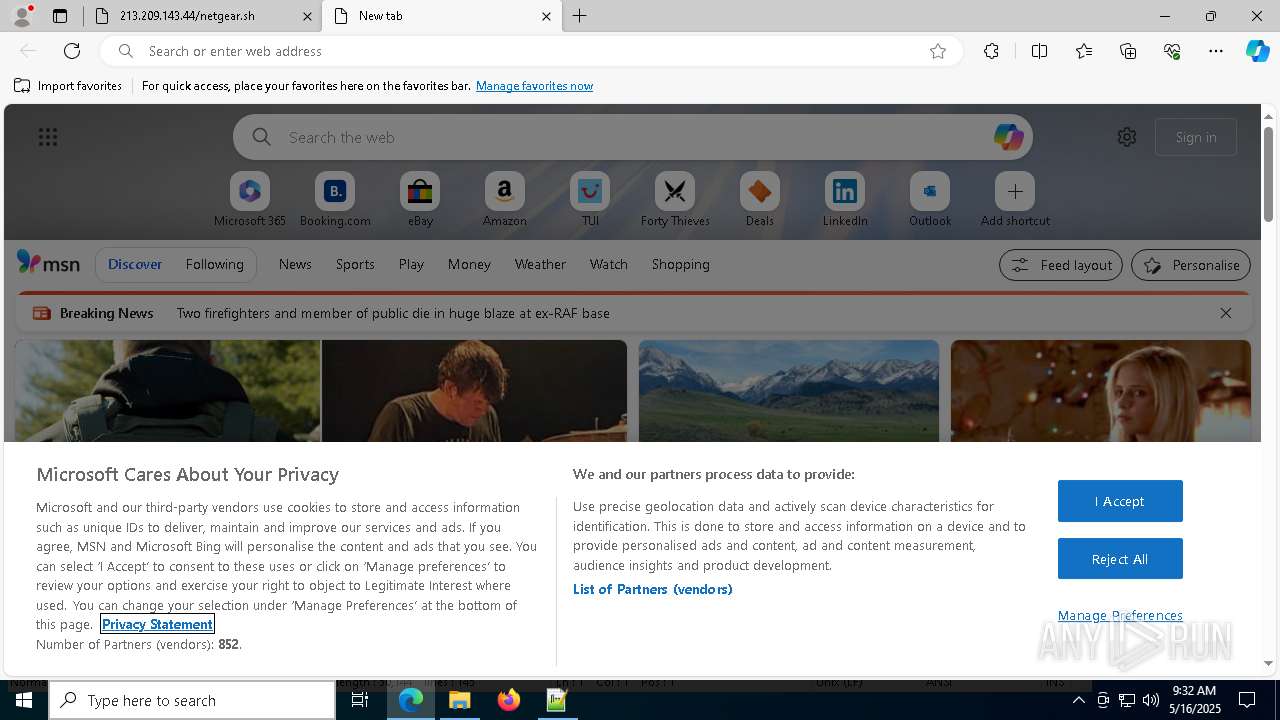Image resolution: width=1280 pixels, height=720 pixels.
Task: Click Manage favorites now link
Action: tap(534, 86)
